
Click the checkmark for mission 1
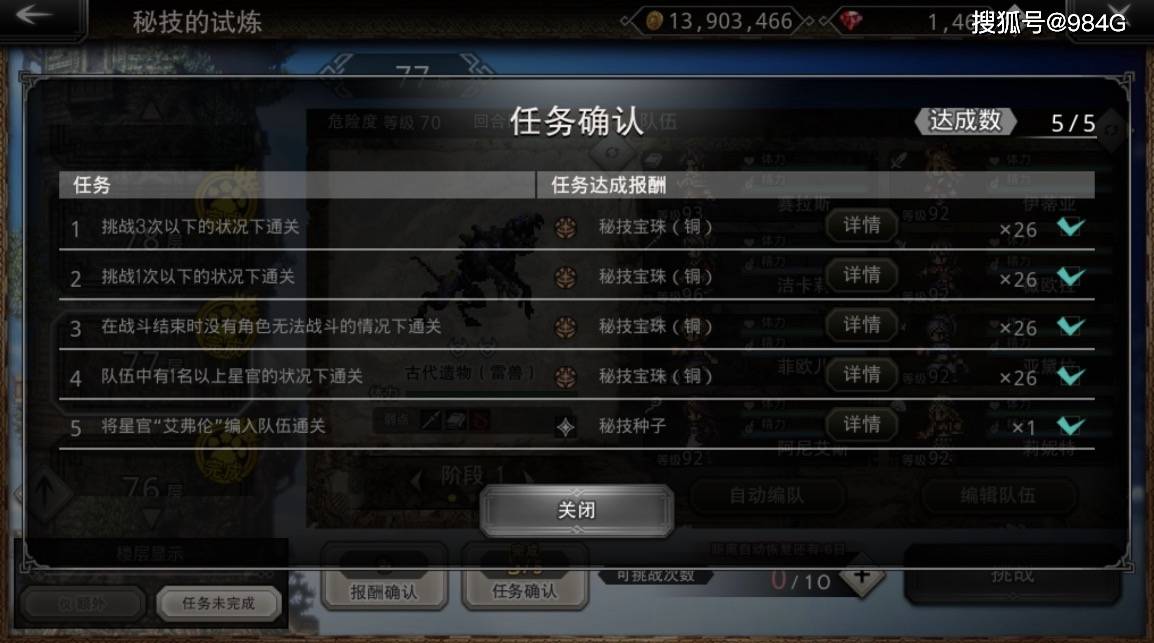coord(1071,226)
